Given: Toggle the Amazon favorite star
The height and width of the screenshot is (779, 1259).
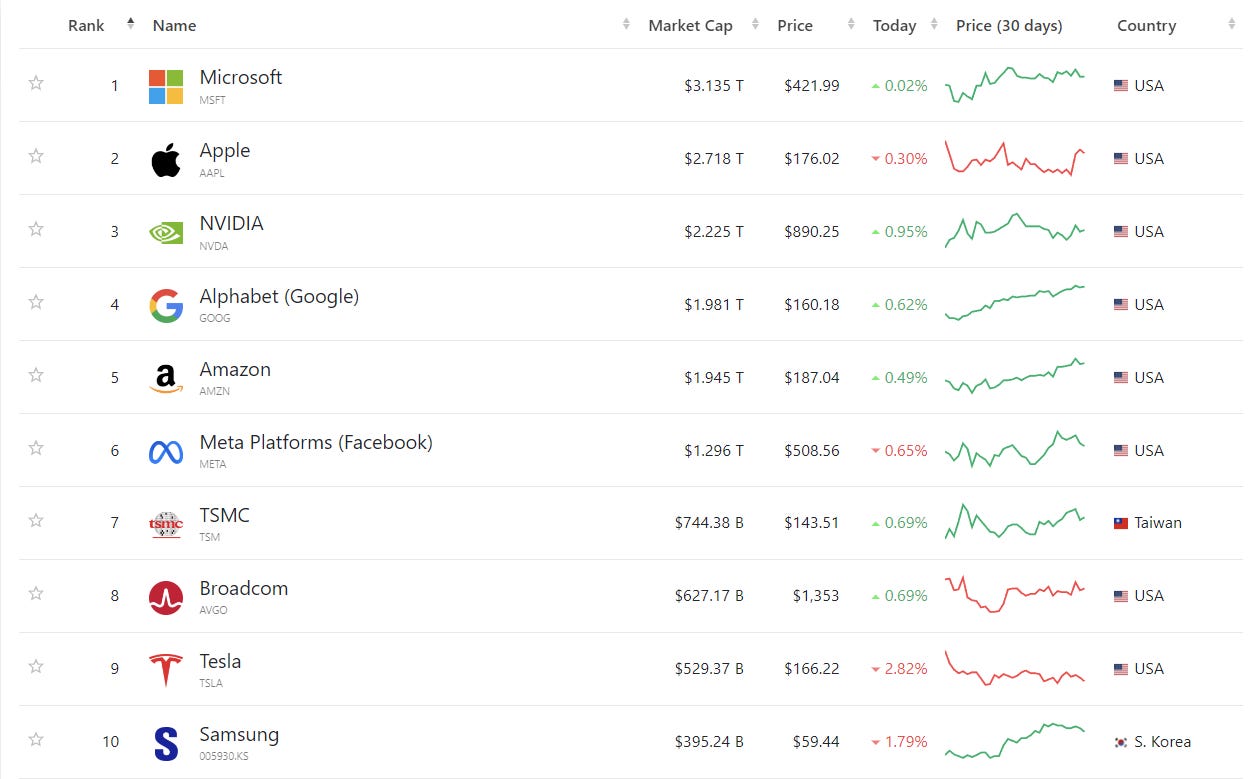Looking at the screenshot, I should pyautogui.click(x=36, y=375).
